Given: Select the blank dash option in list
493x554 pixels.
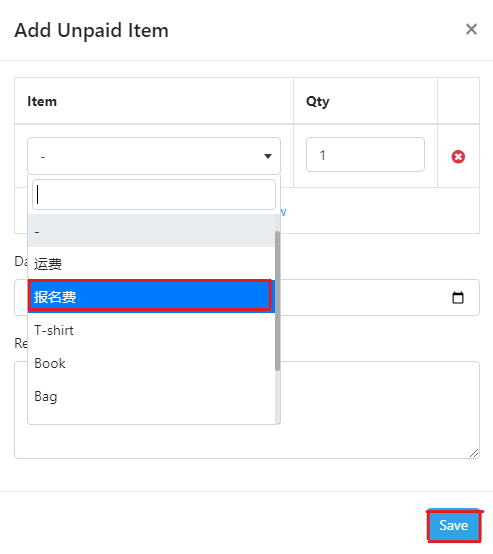Looking at the screenshot, I should click(x=151, y=231).
